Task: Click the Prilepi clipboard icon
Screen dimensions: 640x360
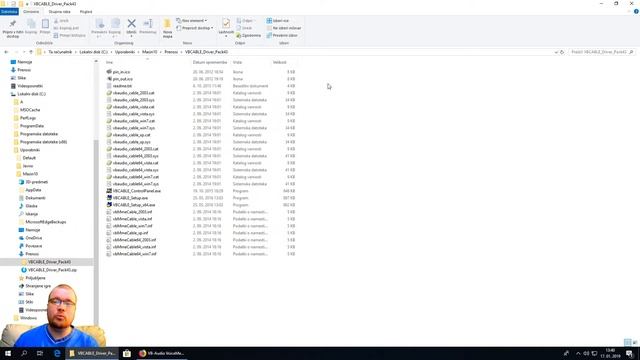Action: coord(45,24)
